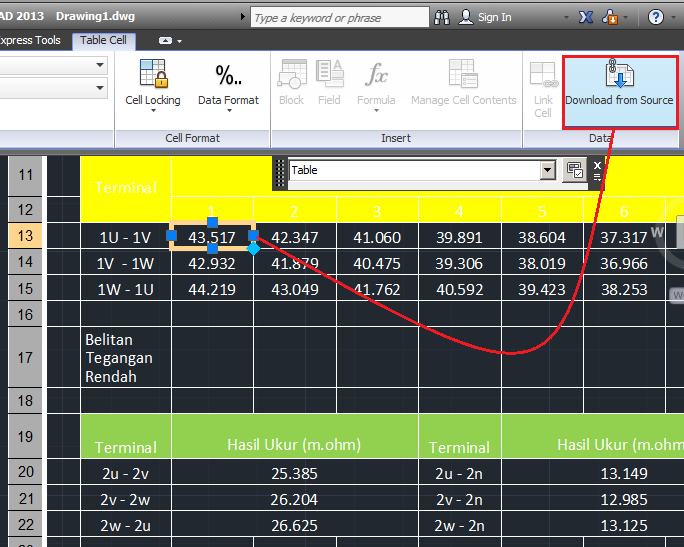Click the Cell Format panel title

tap(192, 138)
